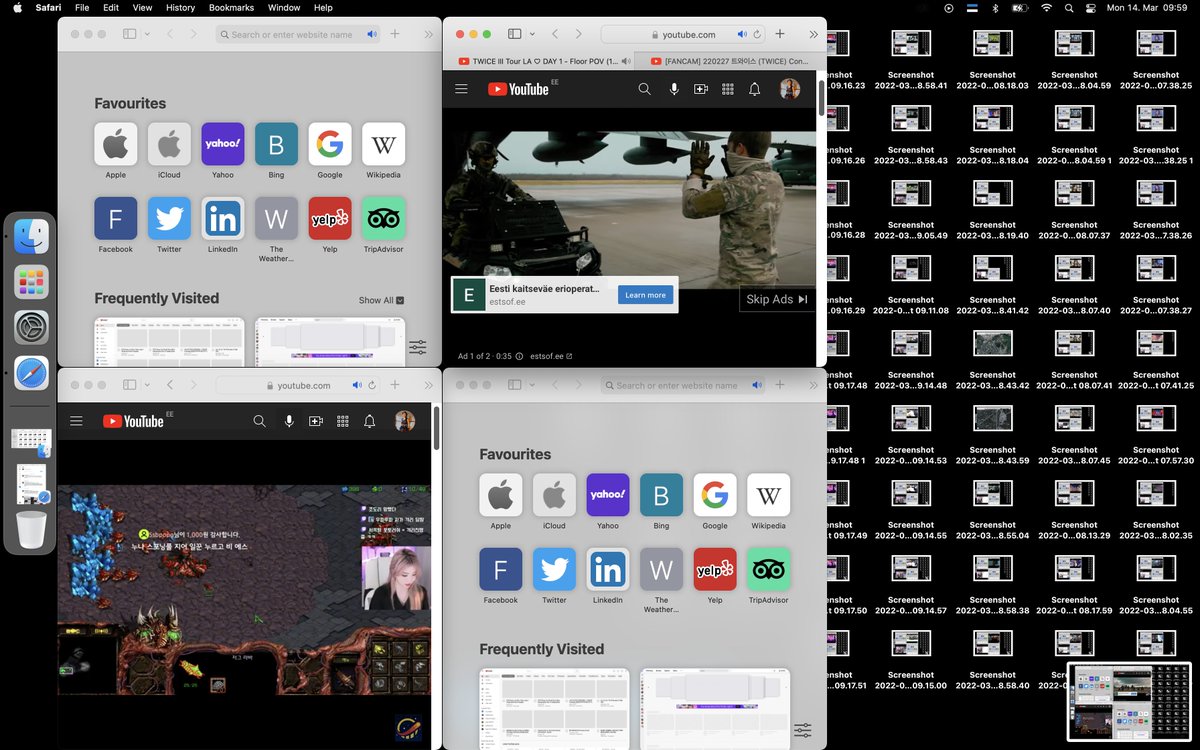Viewport: 1200px width, 750px height.
Task: Open the Yahoo favourite in the upper start page window
Action: 223,144
